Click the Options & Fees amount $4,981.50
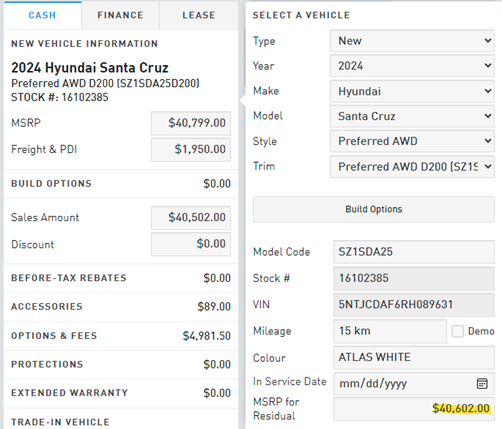502x429 pixels. tap(207, 336)
